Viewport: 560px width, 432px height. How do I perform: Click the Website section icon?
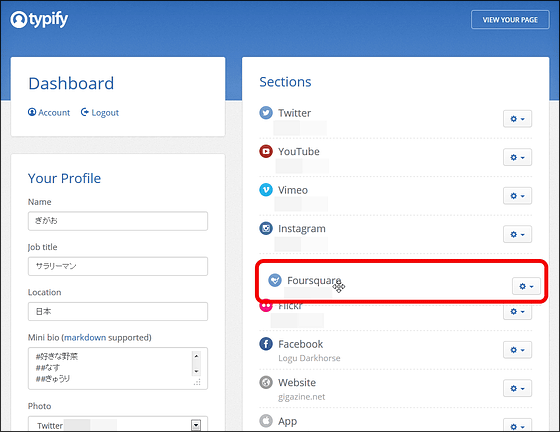[x=266, y=383]
